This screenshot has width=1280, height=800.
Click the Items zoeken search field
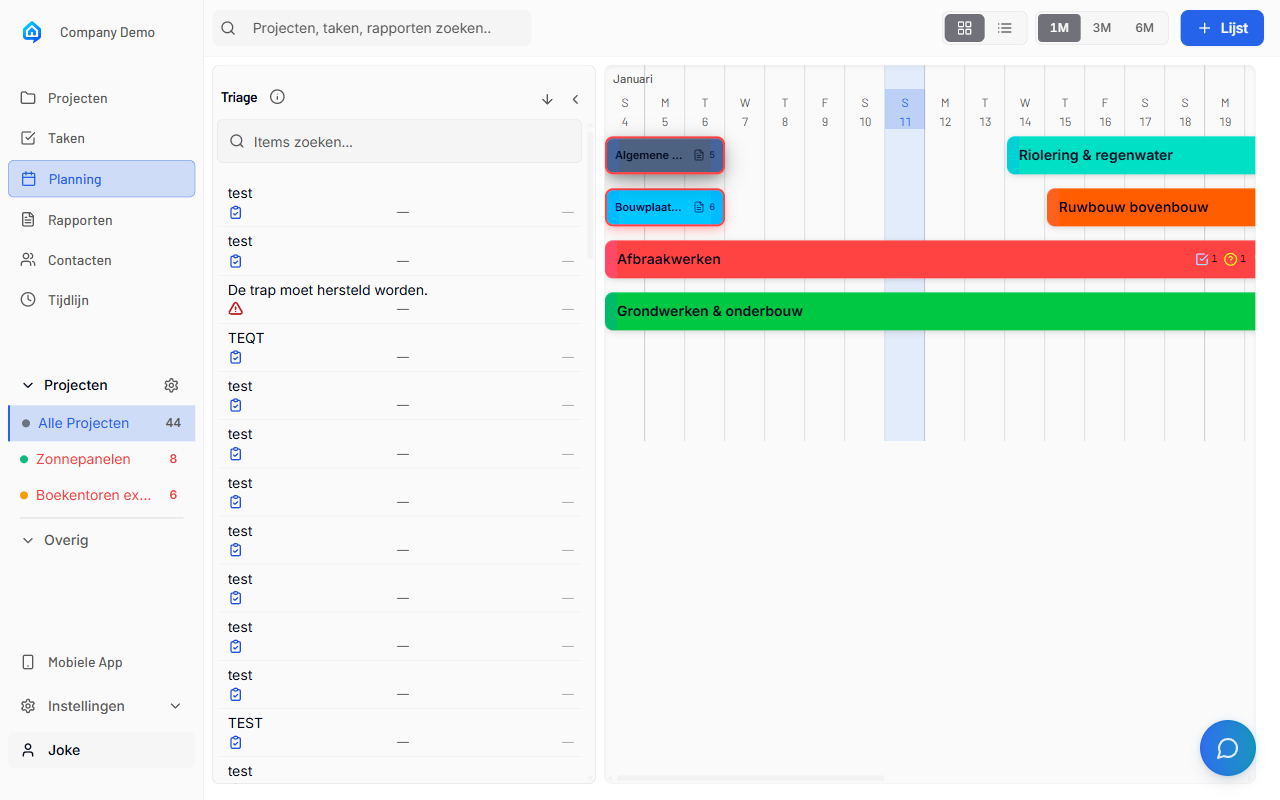click(399, 141)
